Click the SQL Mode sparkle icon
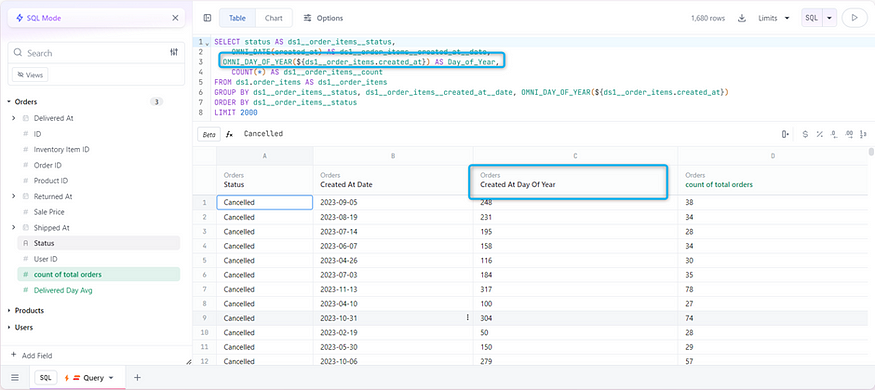875x390 pixels. [x=20, y=18]
